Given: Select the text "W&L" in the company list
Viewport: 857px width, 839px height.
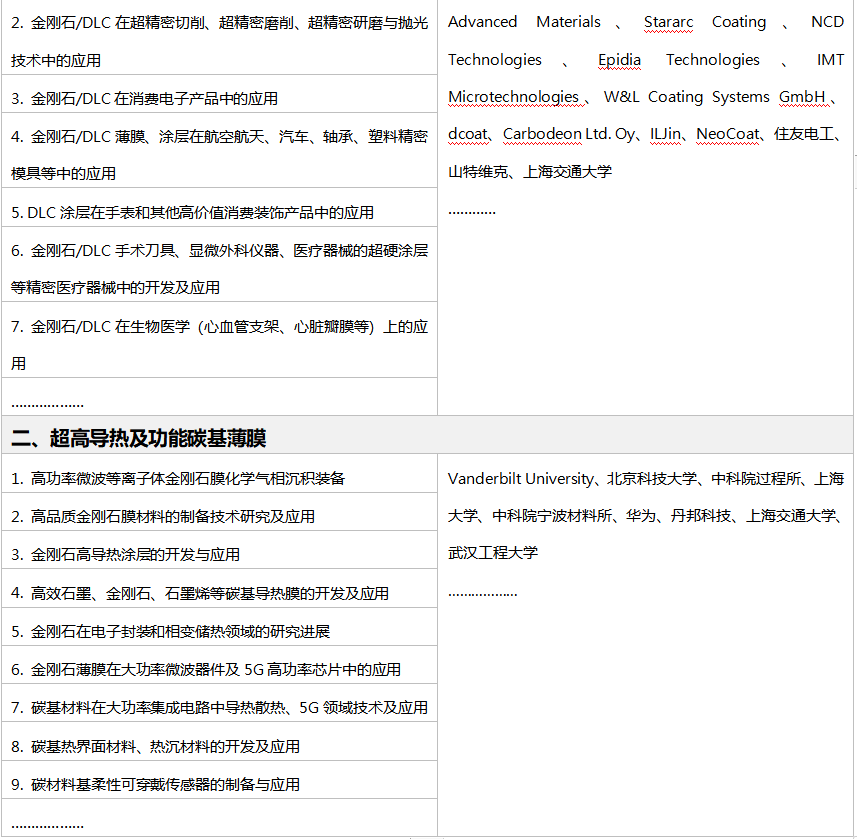Looking at the screenshot, I should [x=621, y=97].
